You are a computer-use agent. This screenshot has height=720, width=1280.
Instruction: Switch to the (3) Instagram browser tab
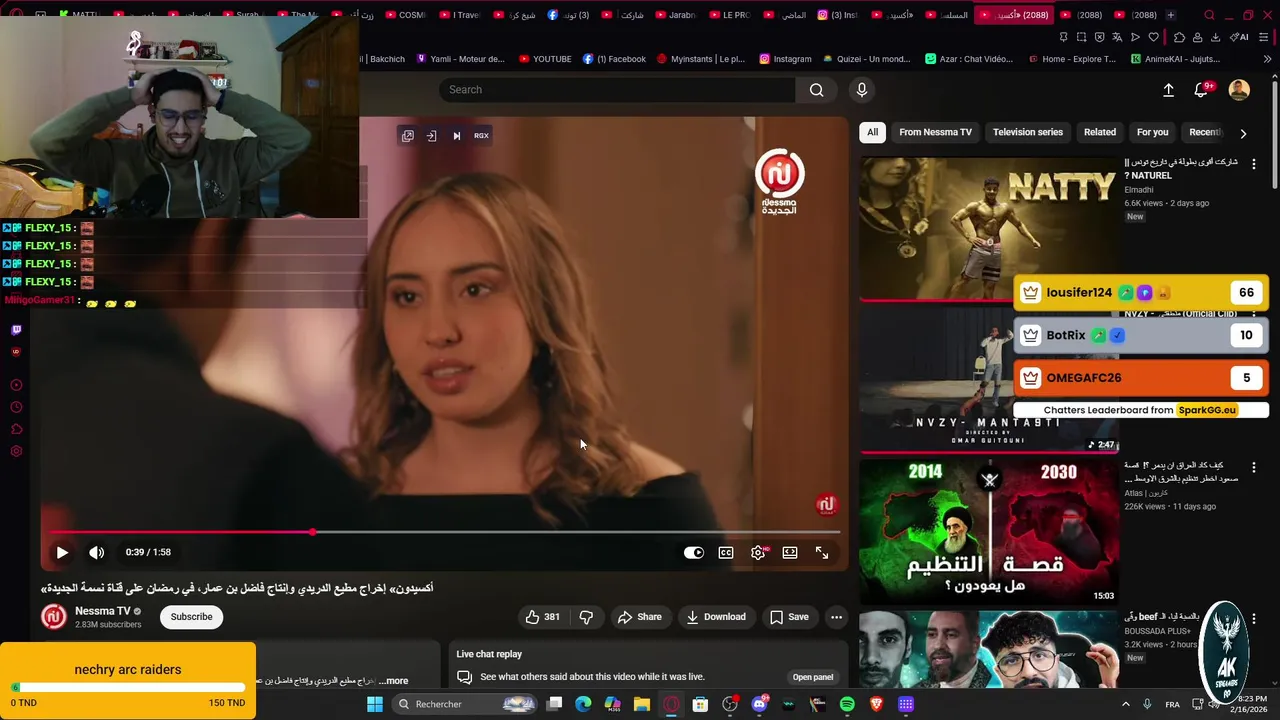click(837, 15)
